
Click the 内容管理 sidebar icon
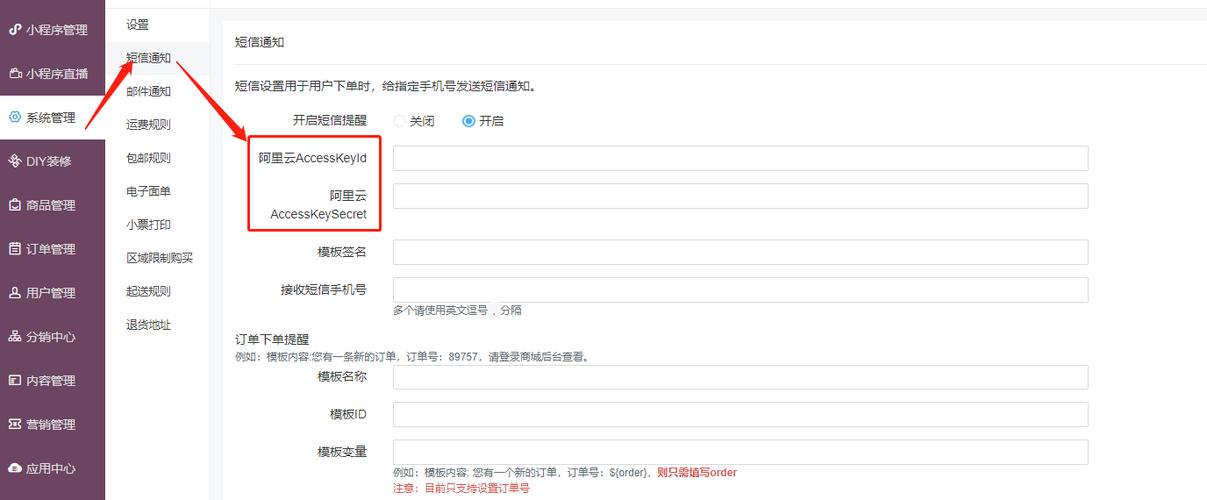(15, 380)
